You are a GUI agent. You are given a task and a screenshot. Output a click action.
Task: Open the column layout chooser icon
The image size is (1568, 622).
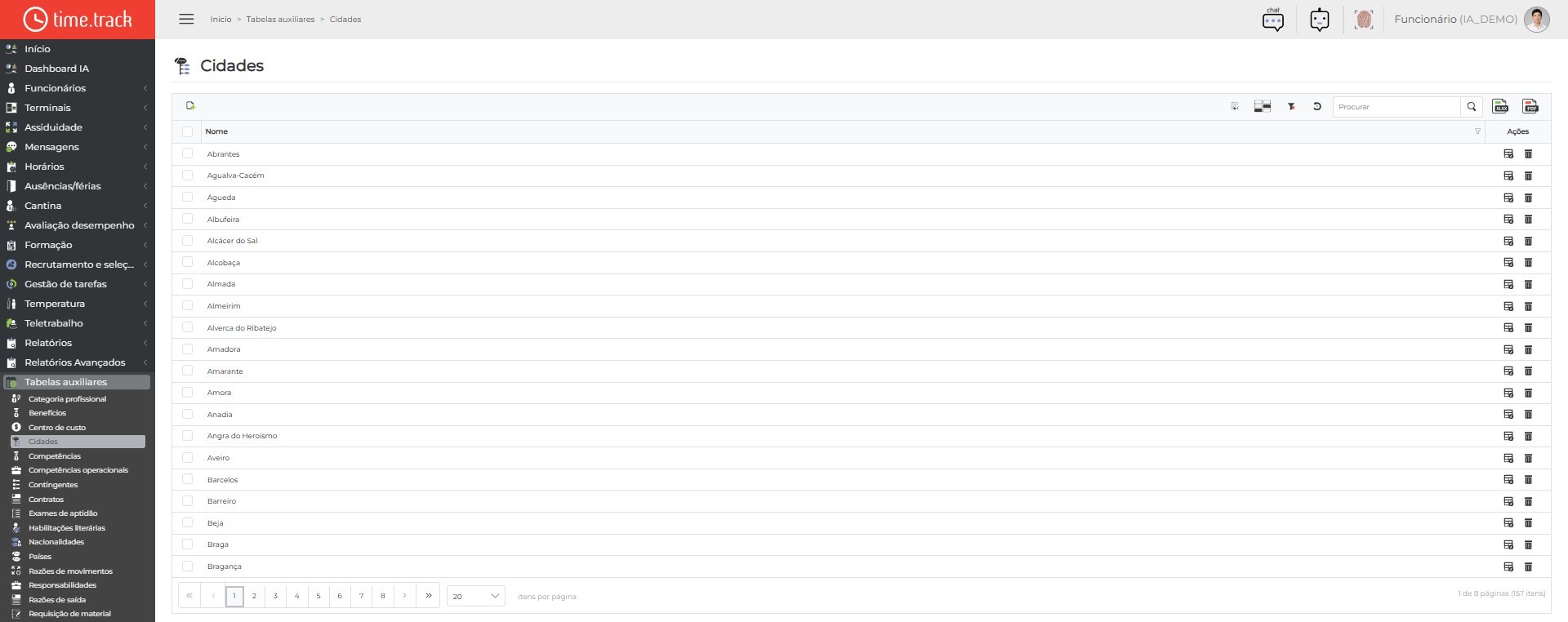1263,106
